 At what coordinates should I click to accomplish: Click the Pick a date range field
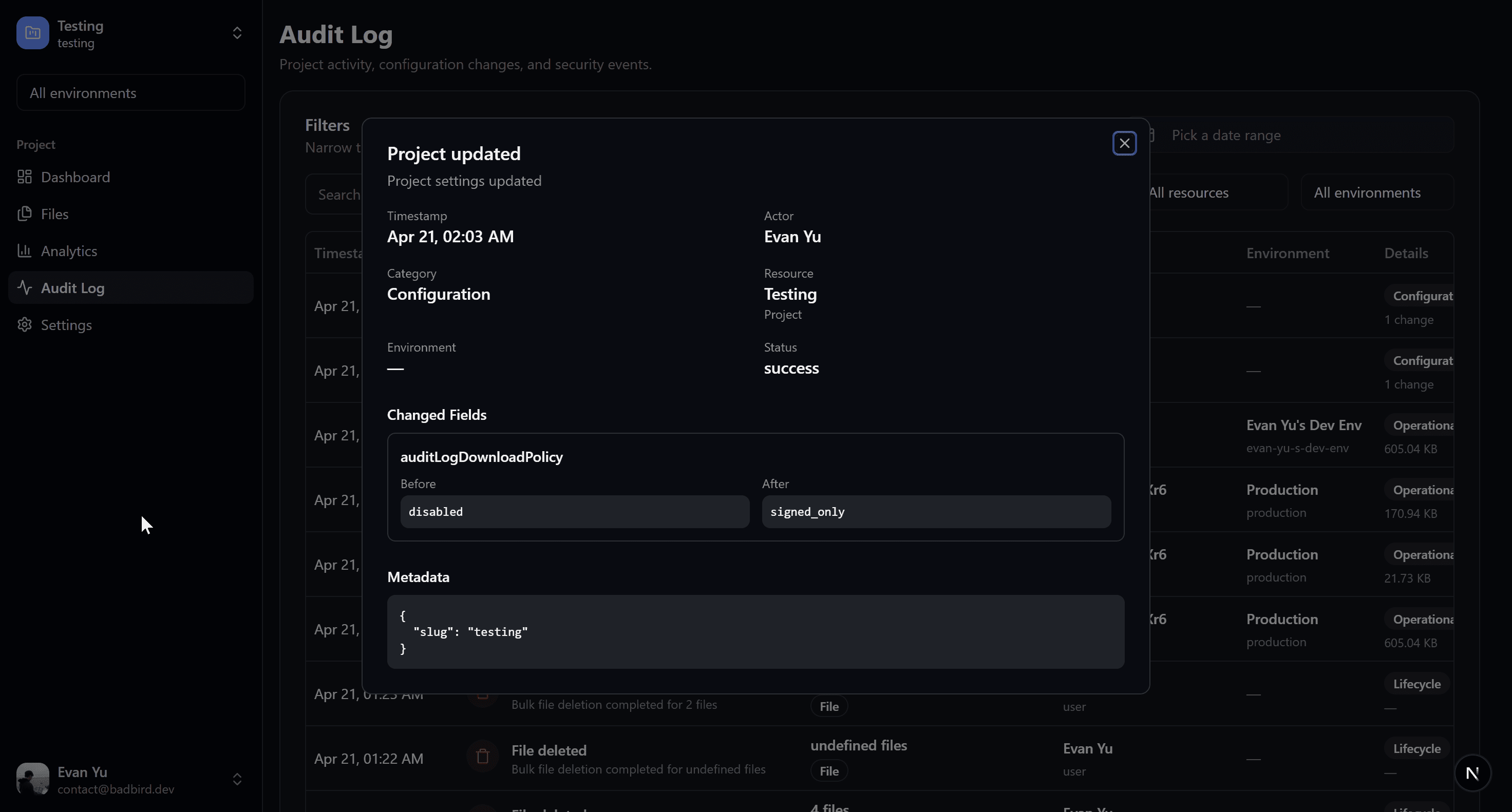click(x=1301, y=135)
